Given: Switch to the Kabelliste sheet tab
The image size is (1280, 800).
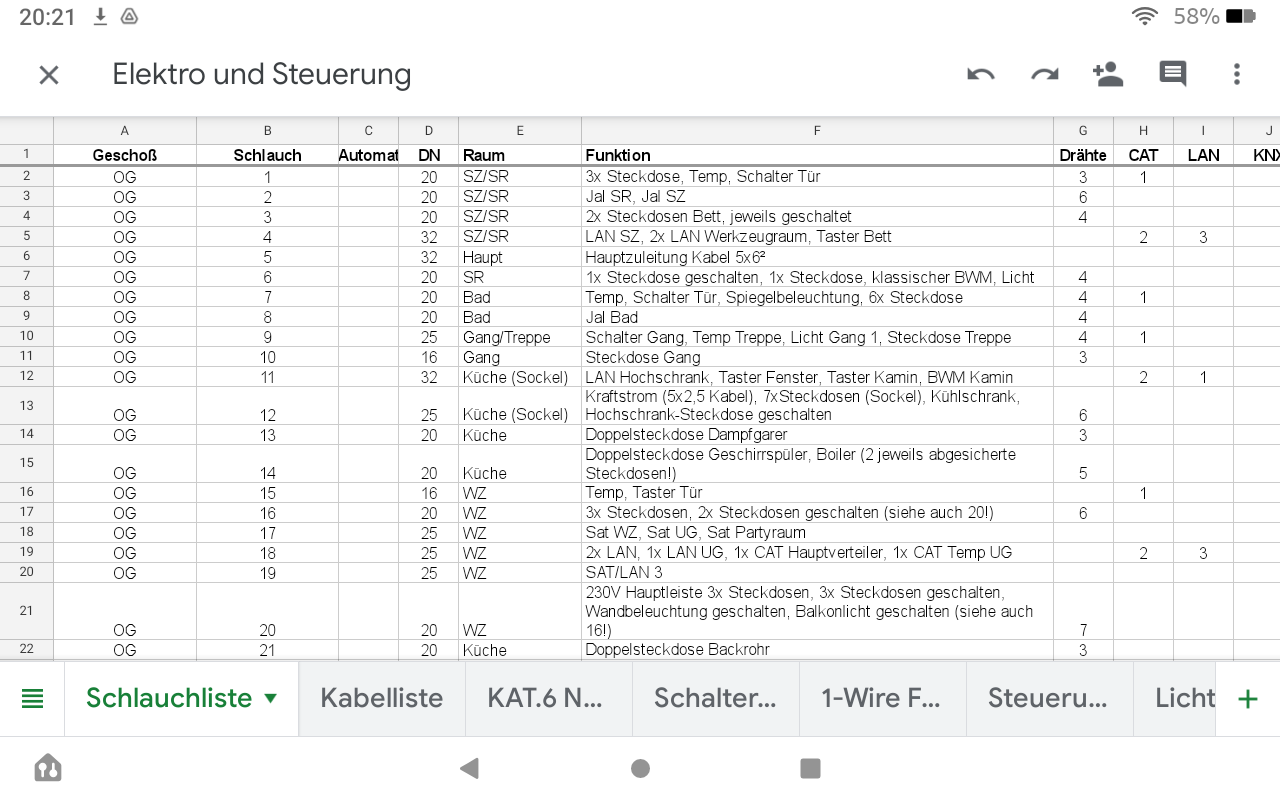Looking at the screenshot, I should tap(381, 698).
